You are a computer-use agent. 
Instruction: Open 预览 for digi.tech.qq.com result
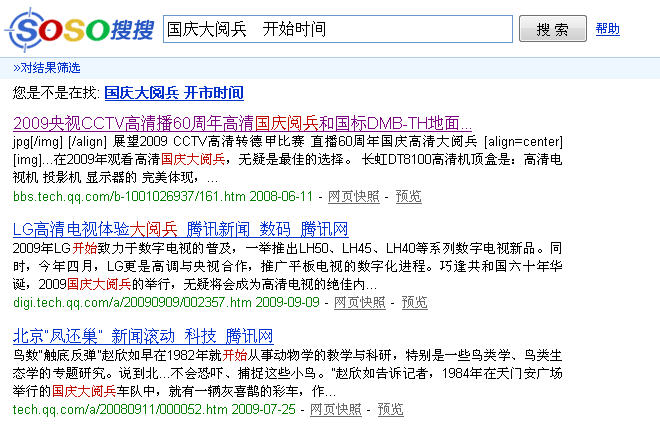[x=414, y=303]
